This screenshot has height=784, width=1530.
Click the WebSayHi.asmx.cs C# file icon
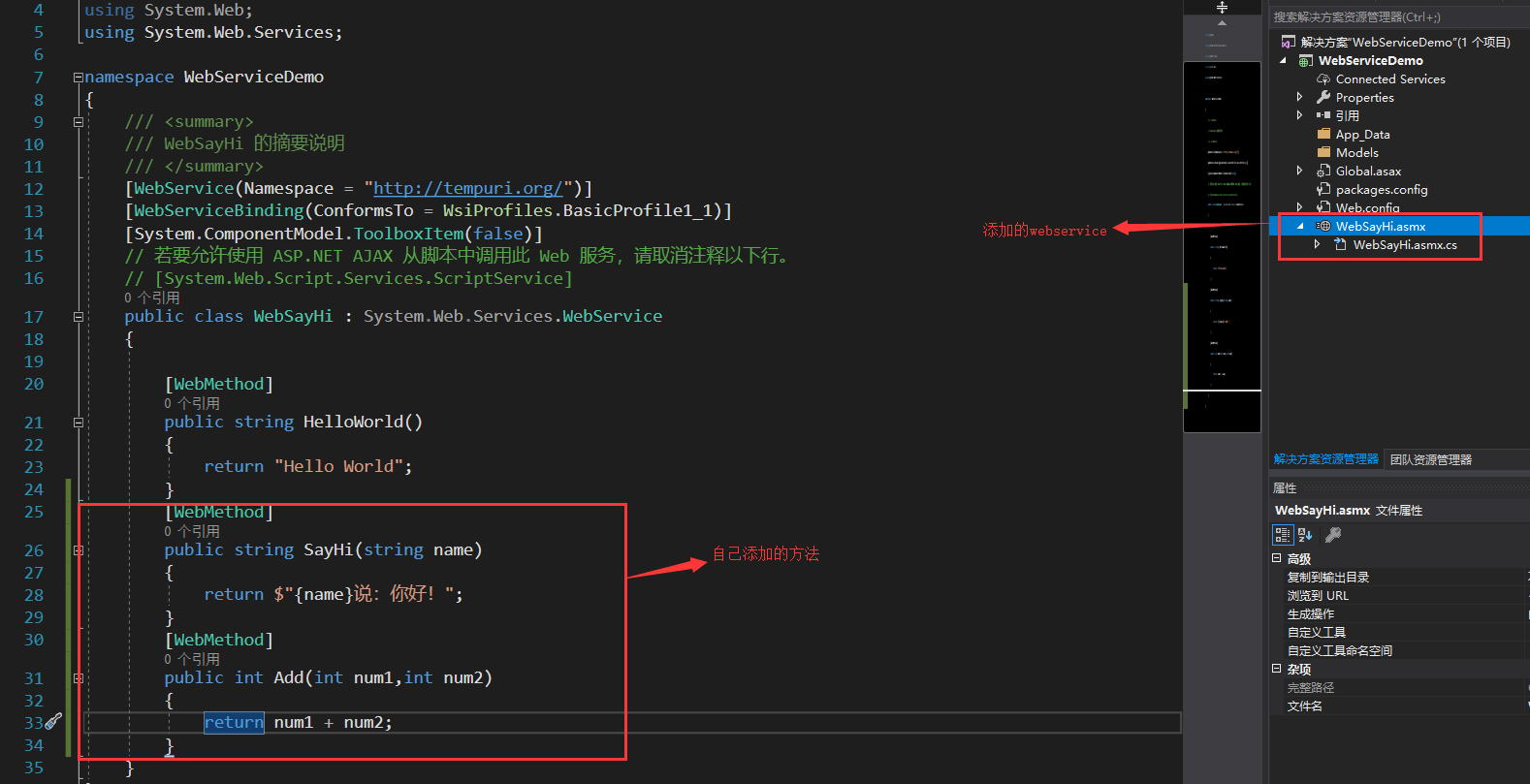point(1341,244)
